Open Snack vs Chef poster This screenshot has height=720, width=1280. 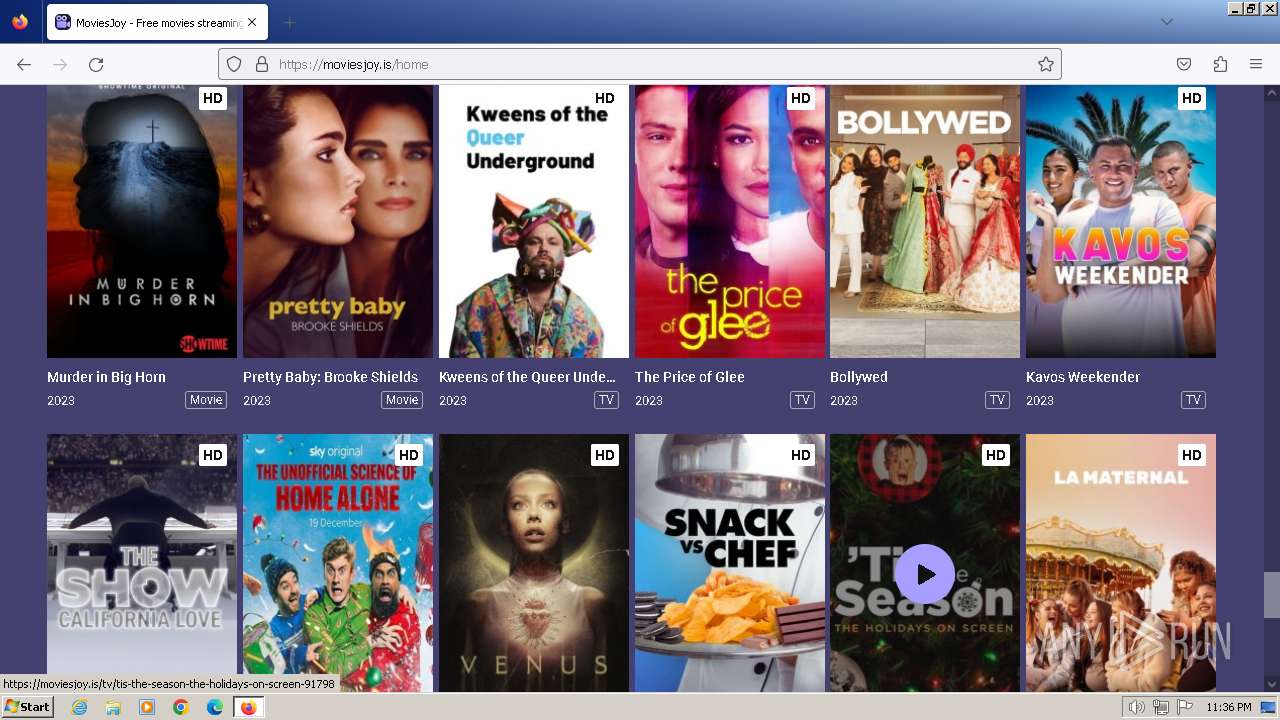[730, 563]
